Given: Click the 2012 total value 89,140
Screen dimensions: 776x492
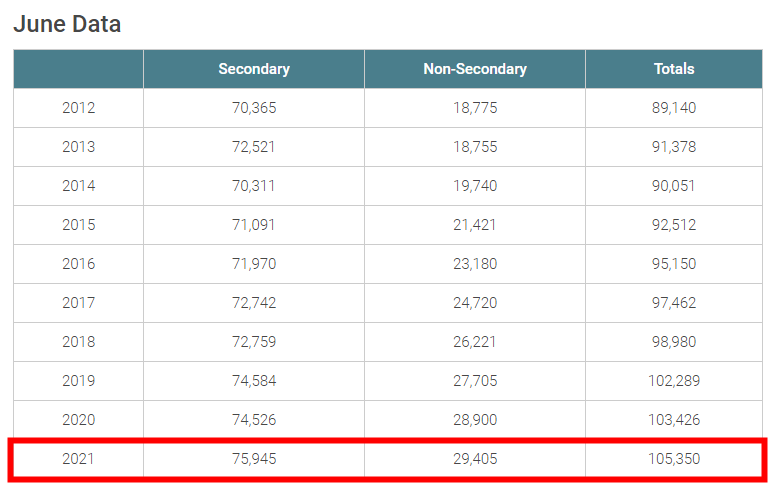Looking at the screenshot, I should pos(674,108).
